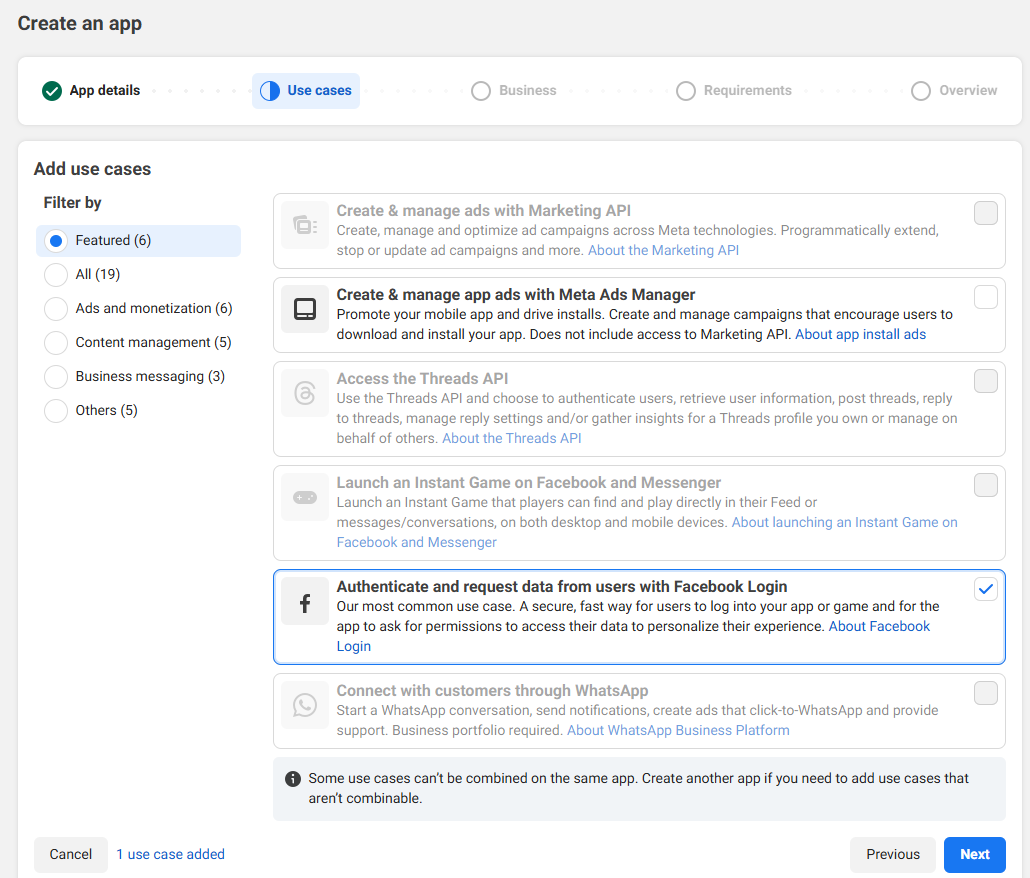Viewport: 1030px width, 878px height.
Task: Click the Requirements step circle icon
Action: (686, 91)
